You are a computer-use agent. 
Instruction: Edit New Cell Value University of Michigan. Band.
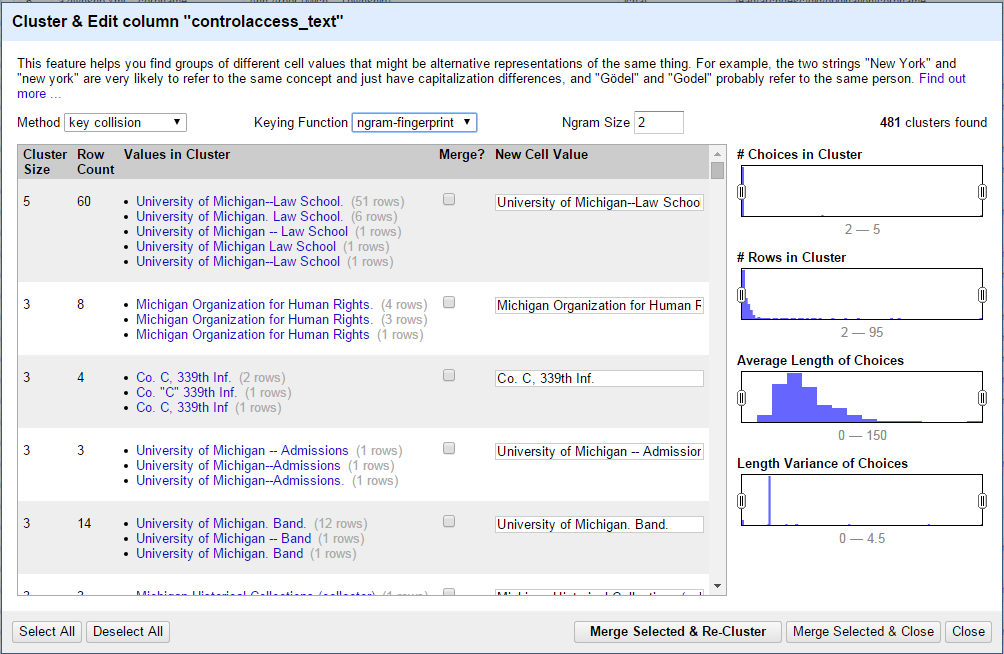tap(599, 525)
